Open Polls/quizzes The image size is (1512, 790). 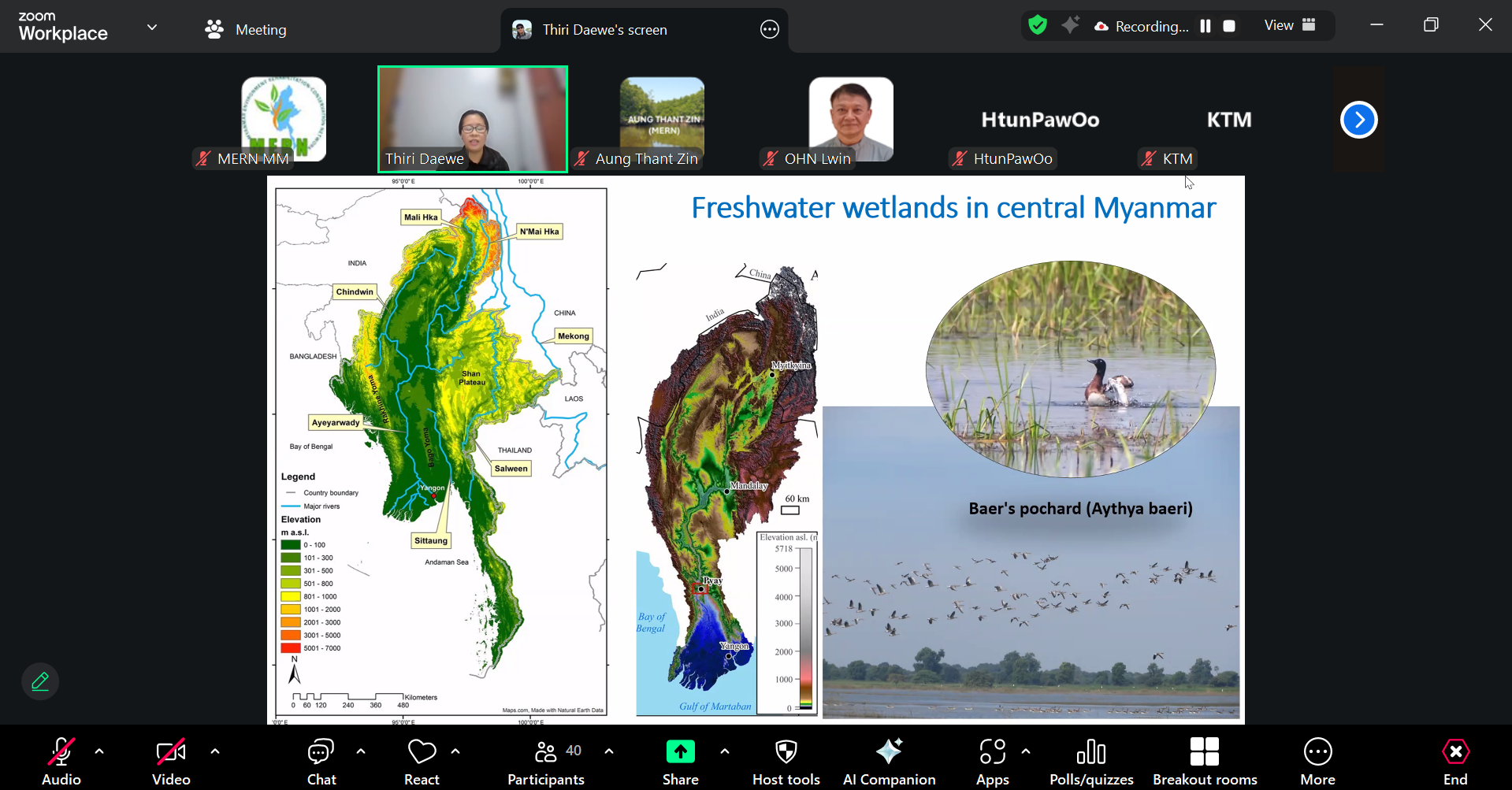point(1091,761)
